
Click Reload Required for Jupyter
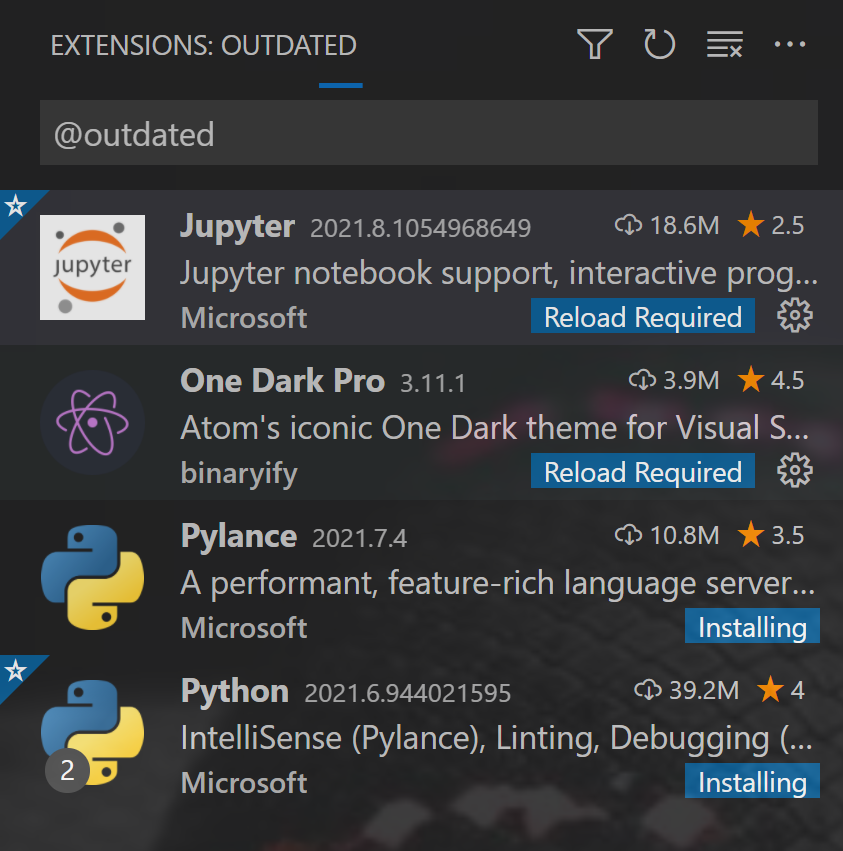[642, 316]
